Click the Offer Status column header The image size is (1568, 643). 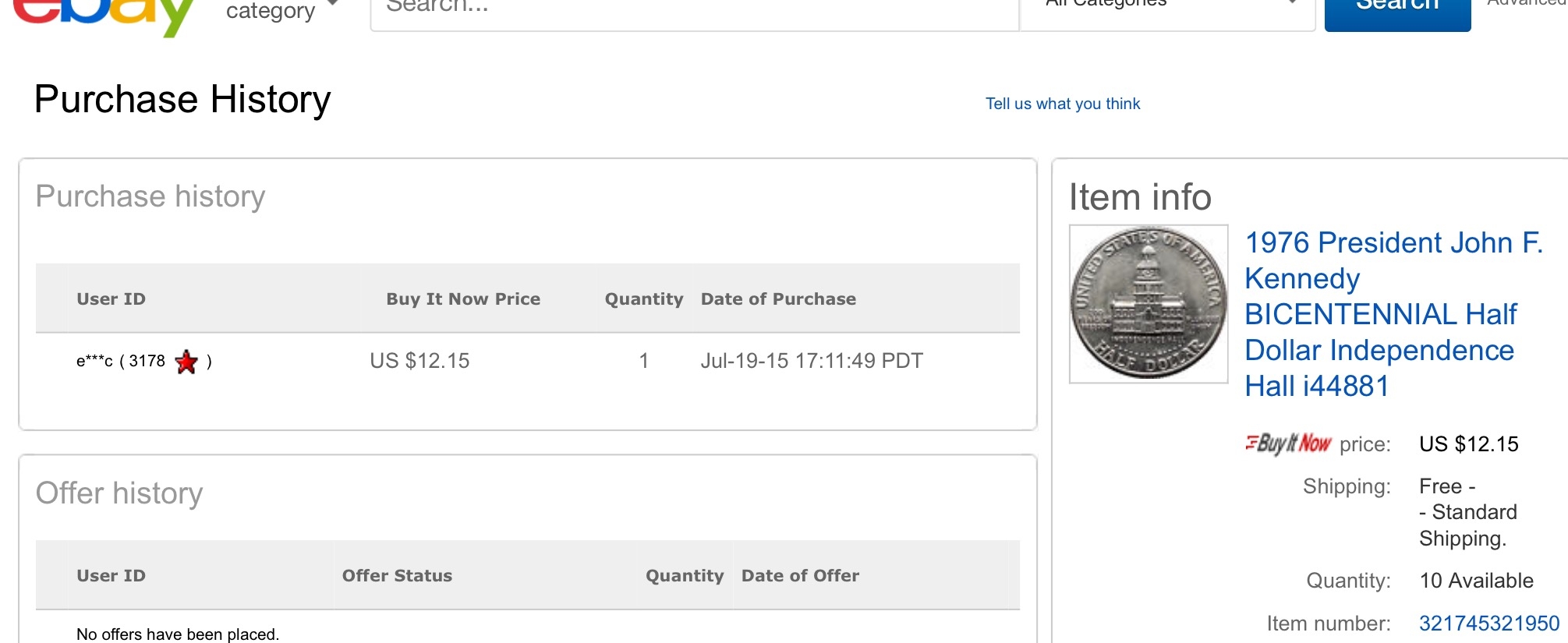pyautogui.click(x=397, y=576)
